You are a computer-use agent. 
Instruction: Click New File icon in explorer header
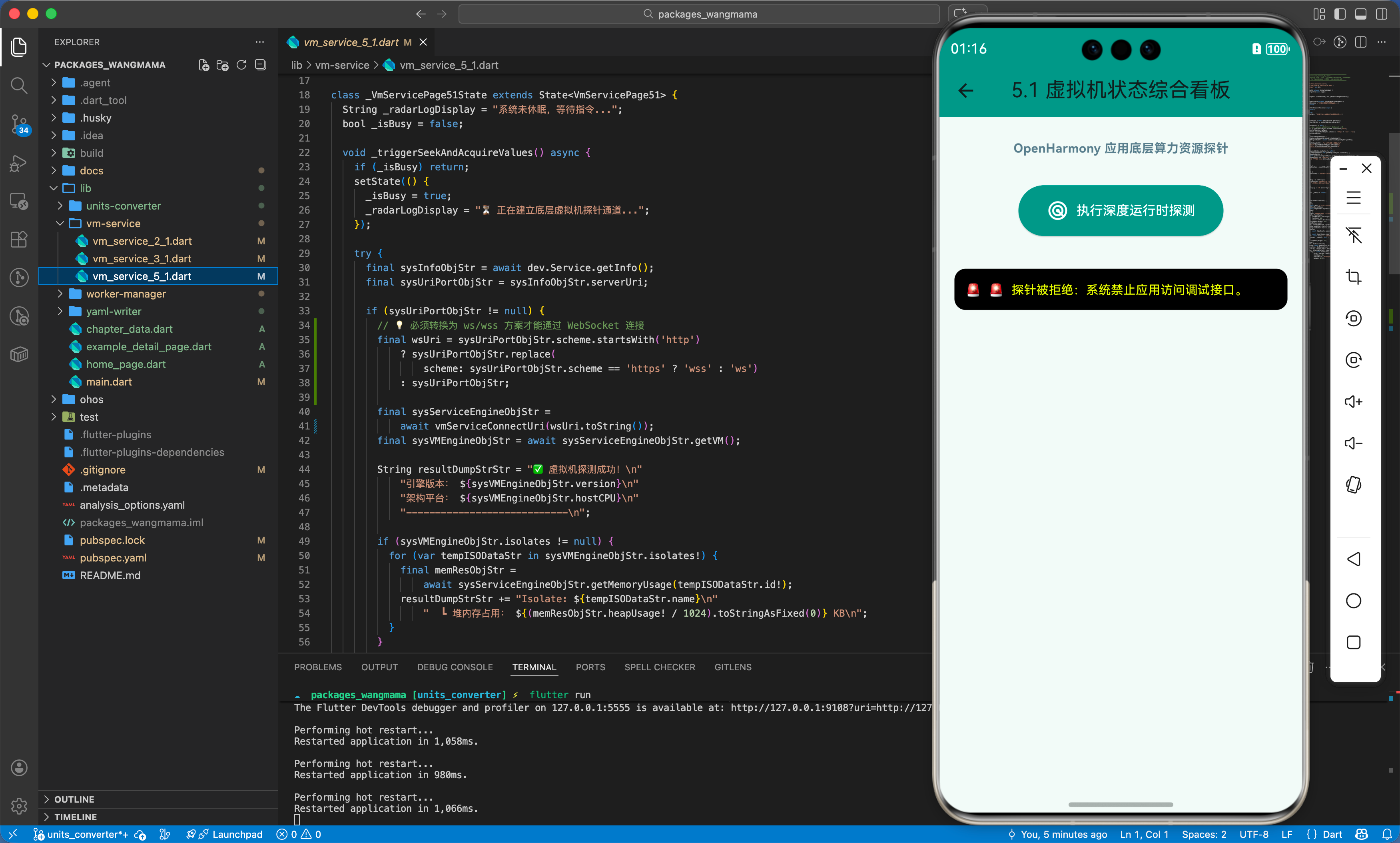tap(204, 65)
